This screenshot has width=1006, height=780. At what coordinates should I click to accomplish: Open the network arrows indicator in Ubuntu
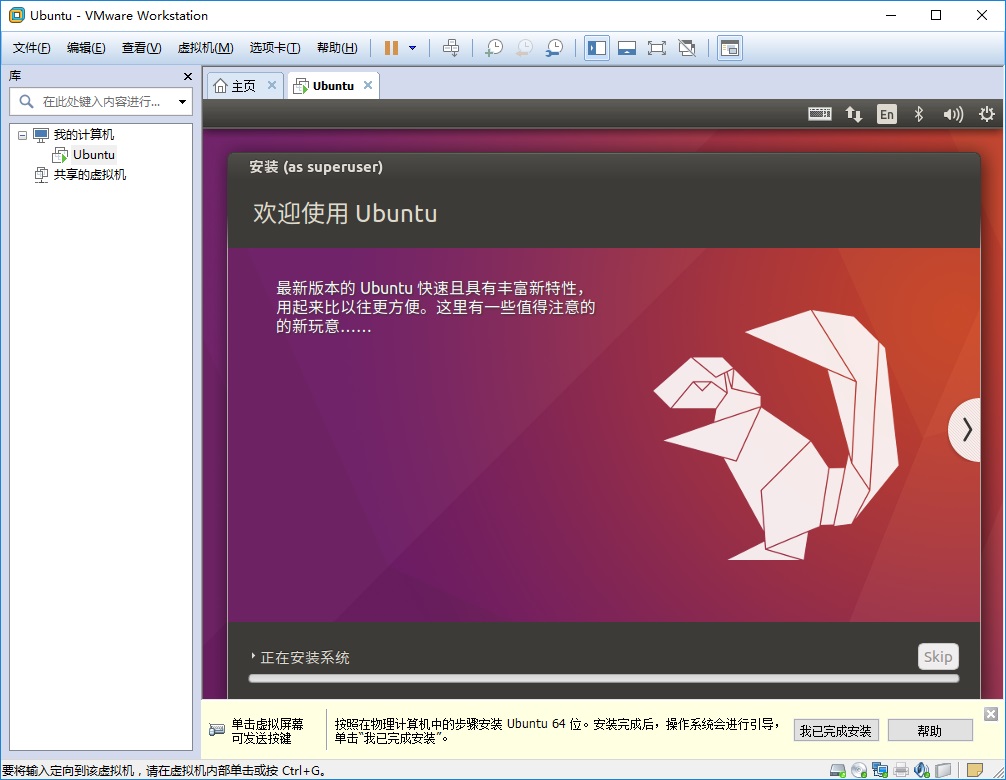point(853,114)
